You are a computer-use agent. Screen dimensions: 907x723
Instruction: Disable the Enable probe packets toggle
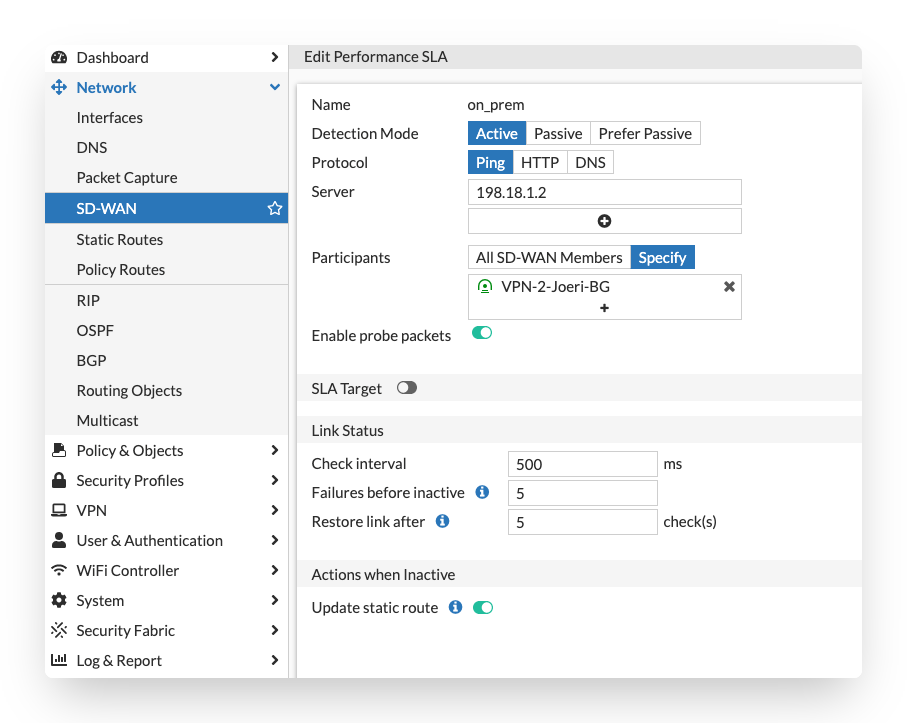pyautogui.click(x=482, y=334)
